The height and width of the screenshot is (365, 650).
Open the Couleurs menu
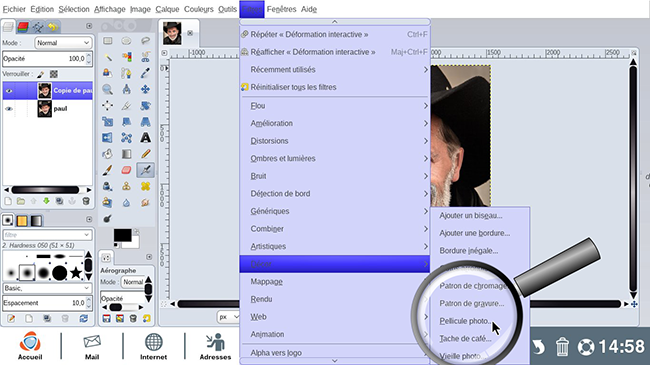(x=199, y=9)
